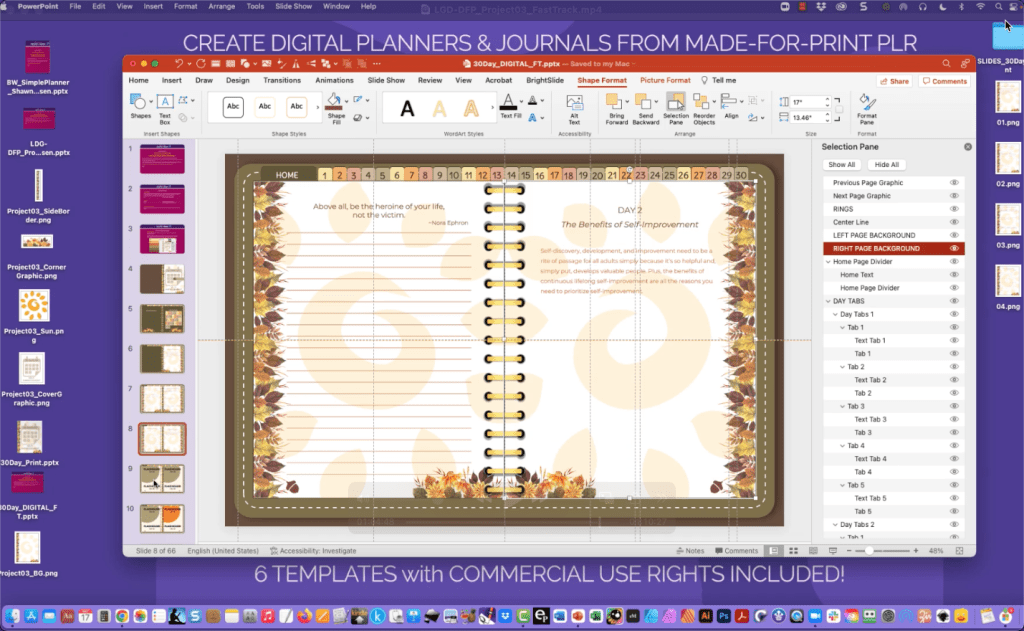The image size is (1024, 631).
Task: Click the Reorder Objects icon
Action: click(703, 100)
